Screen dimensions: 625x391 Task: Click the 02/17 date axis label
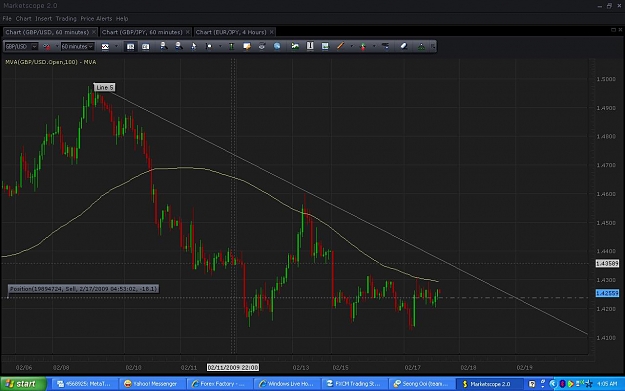(x=413, y=367)
